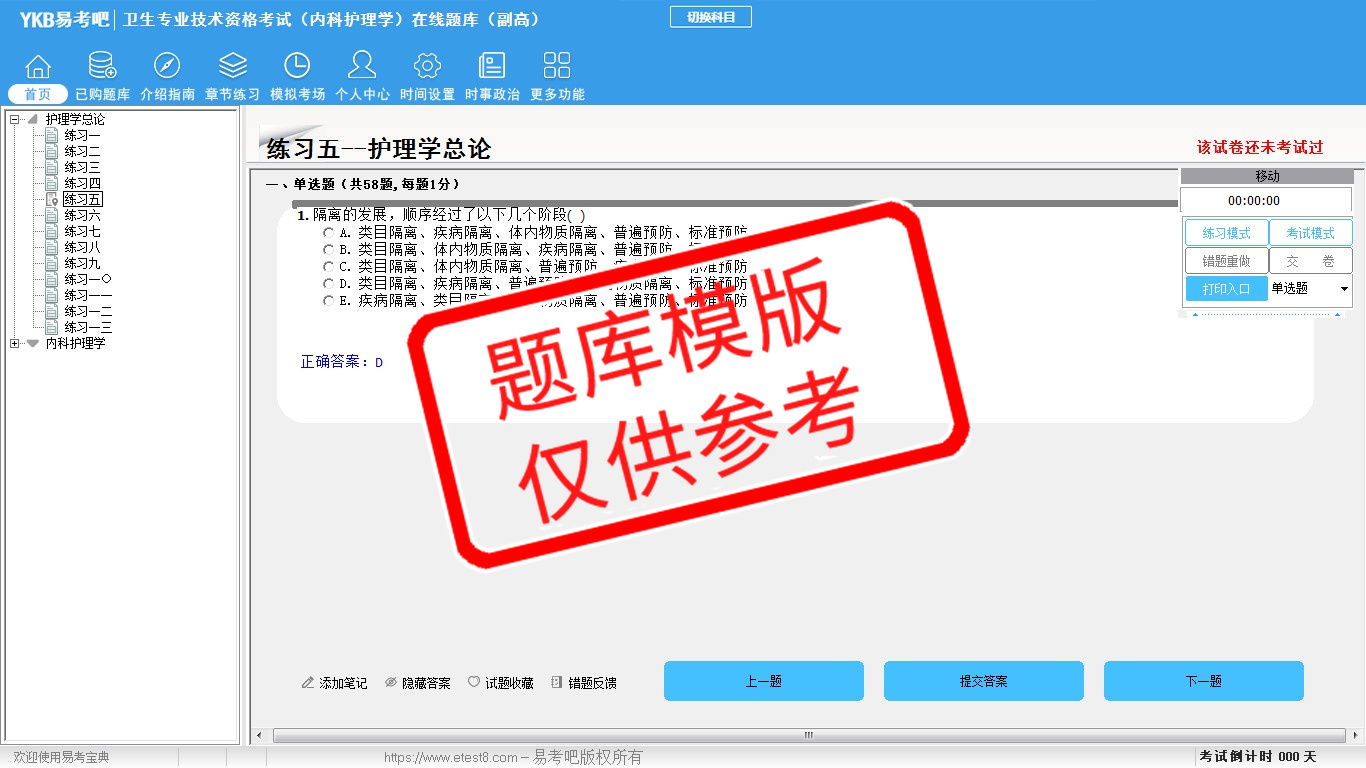Open the 更多功能 grid icon
The width and height of the screenshot is (1366, 768).
tap(557, 66)
